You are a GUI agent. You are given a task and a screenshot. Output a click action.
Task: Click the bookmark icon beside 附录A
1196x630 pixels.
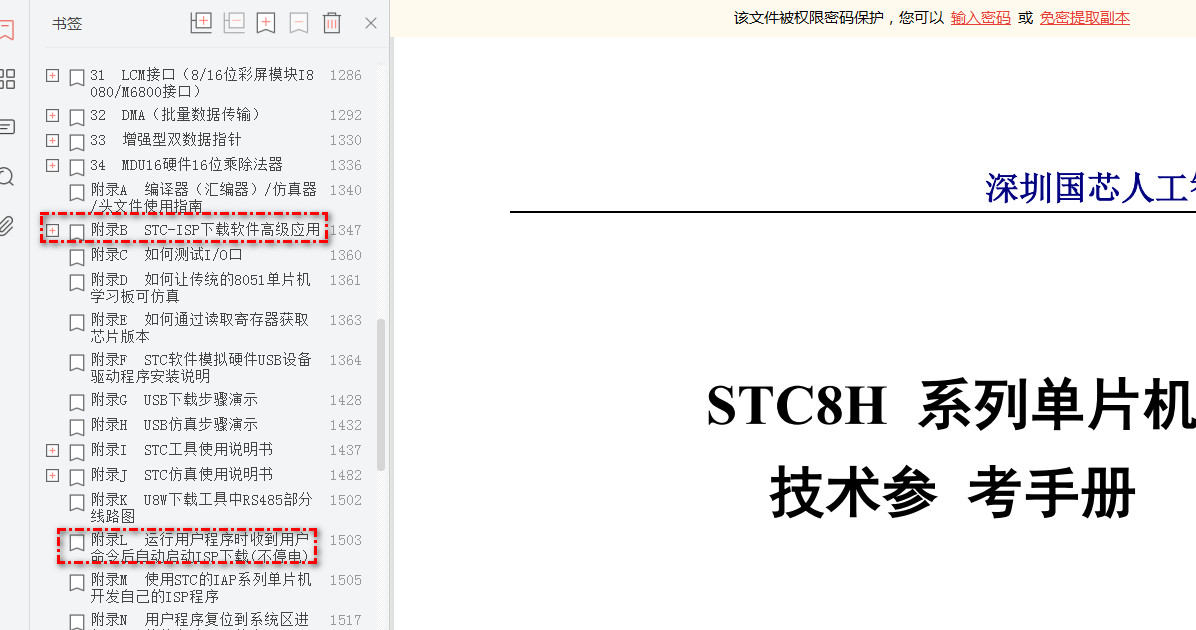(76, 191)
